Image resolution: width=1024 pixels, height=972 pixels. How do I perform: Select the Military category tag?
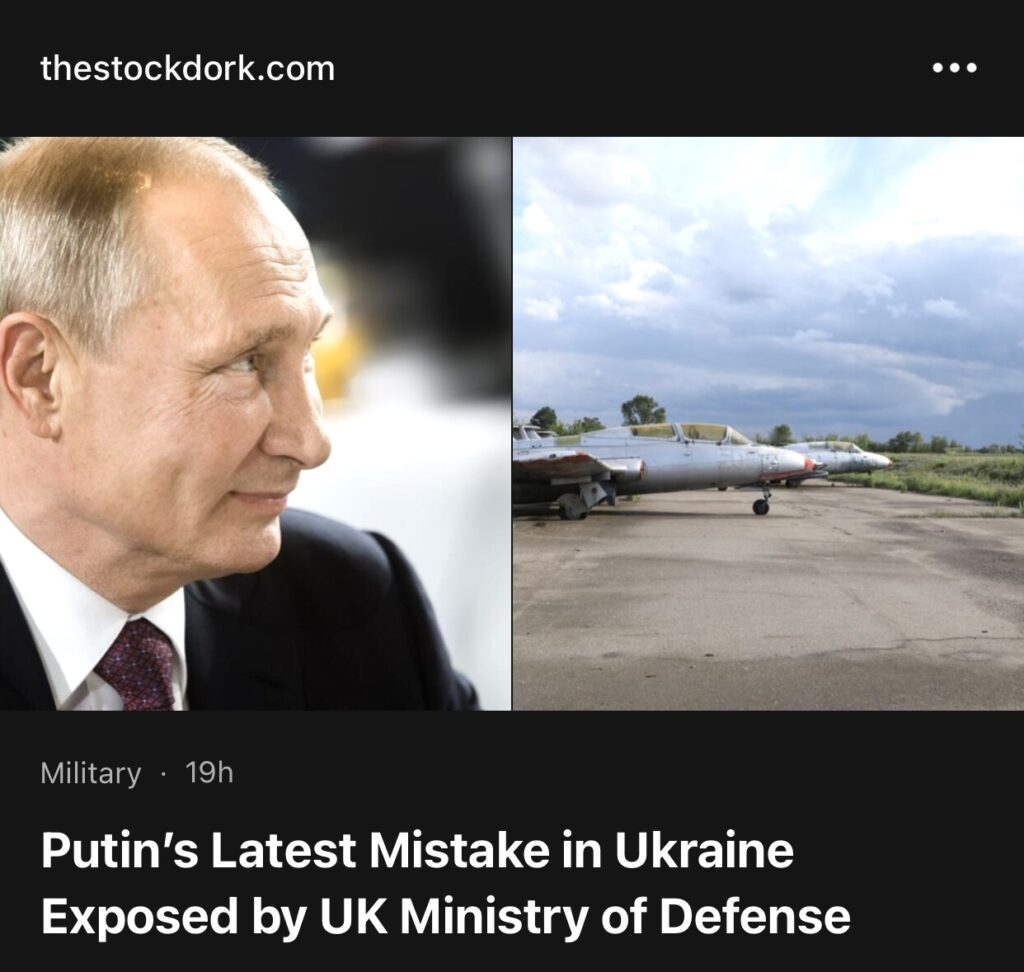click(x=91, y=773)
